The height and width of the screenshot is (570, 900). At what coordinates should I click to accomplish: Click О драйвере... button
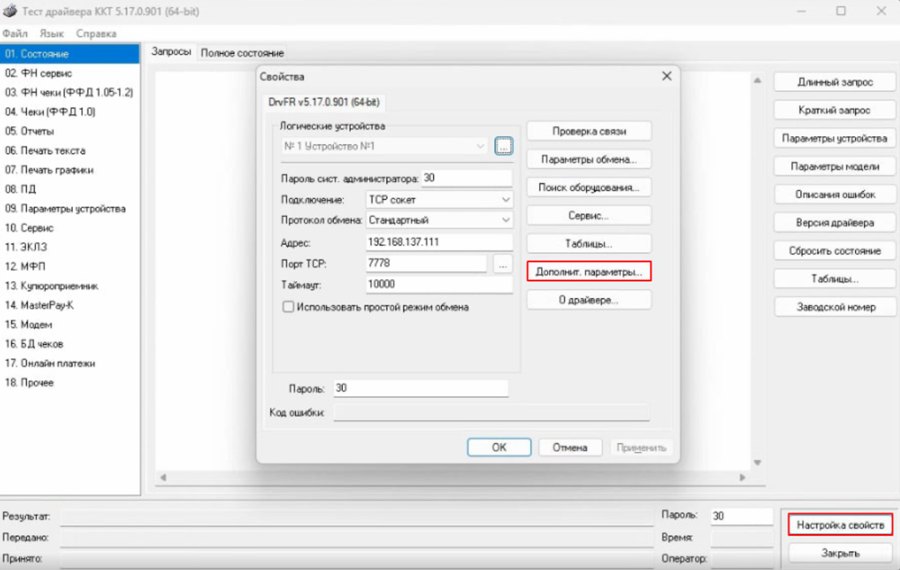[589, 300]
